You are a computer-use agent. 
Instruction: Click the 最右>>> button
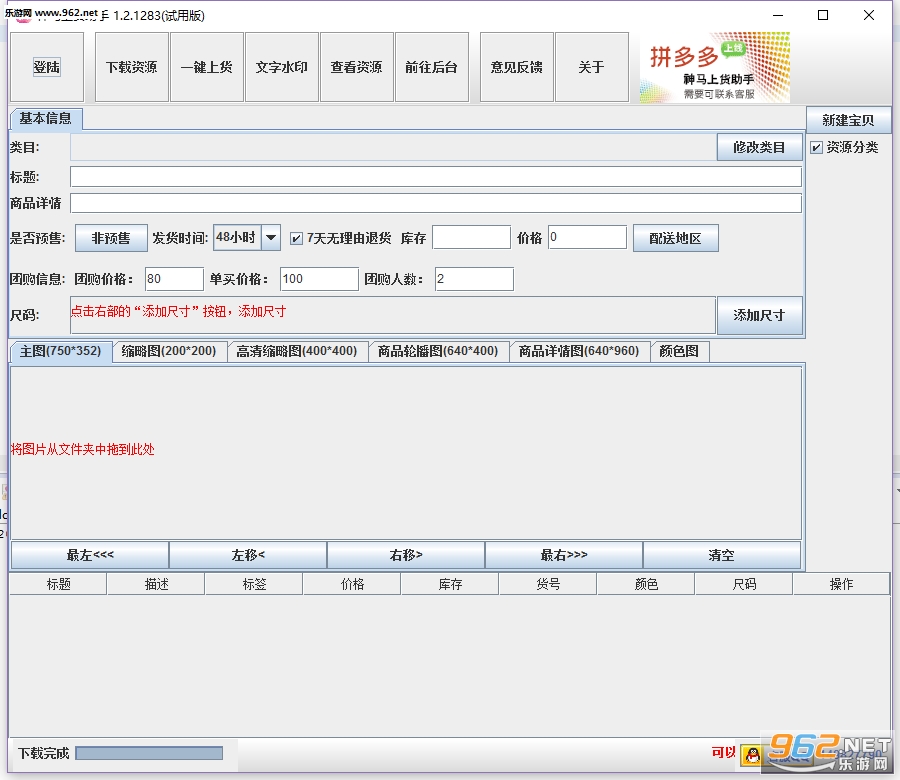(x=564, y=555)
